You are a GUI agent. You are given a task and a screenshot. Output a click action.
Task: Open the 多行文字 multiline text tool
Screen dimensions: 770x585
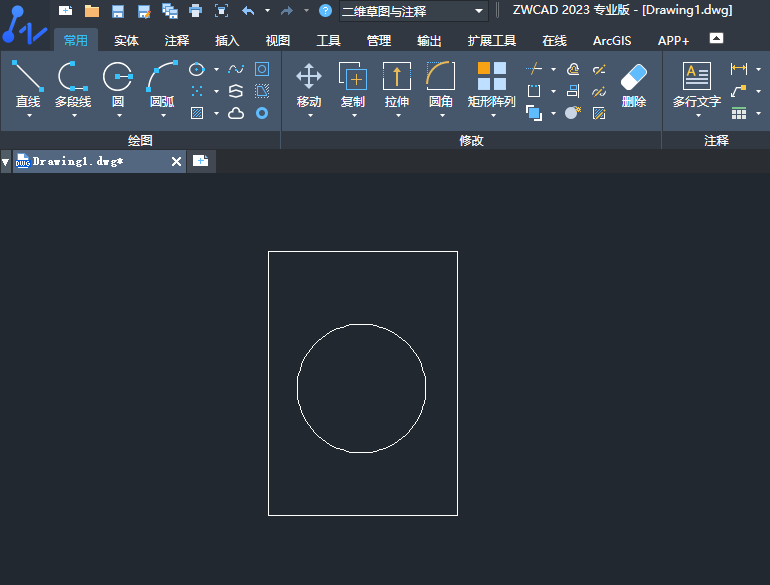pos(697,84)
